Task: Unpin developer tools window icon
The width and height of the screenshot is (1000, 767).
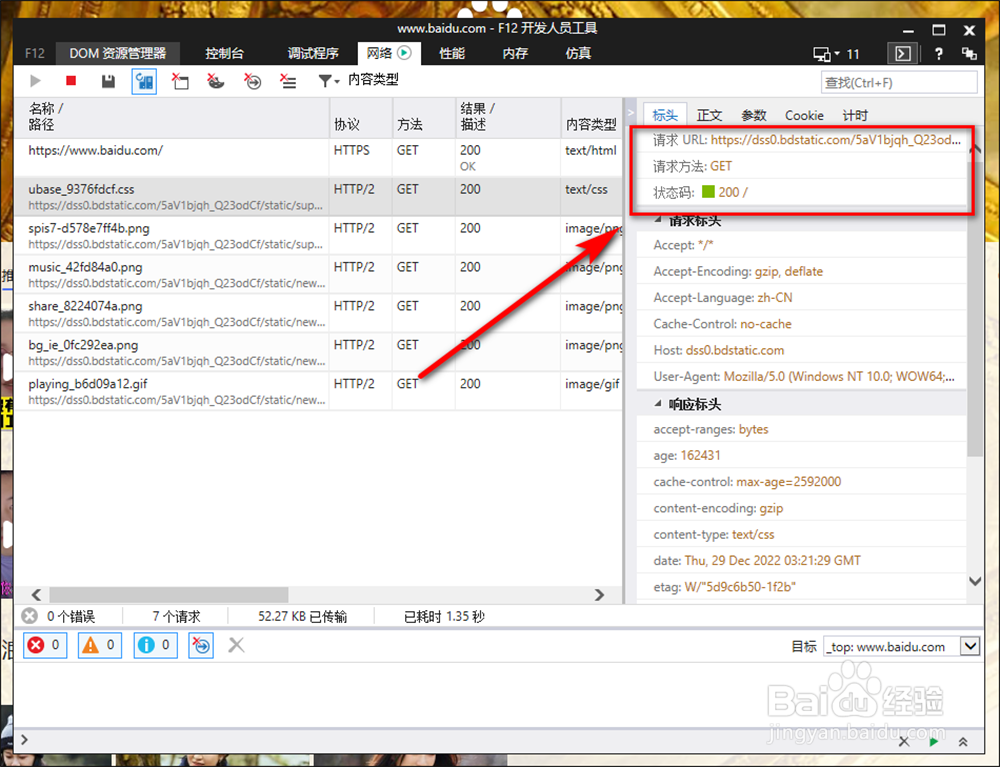Action: [969, 54]
